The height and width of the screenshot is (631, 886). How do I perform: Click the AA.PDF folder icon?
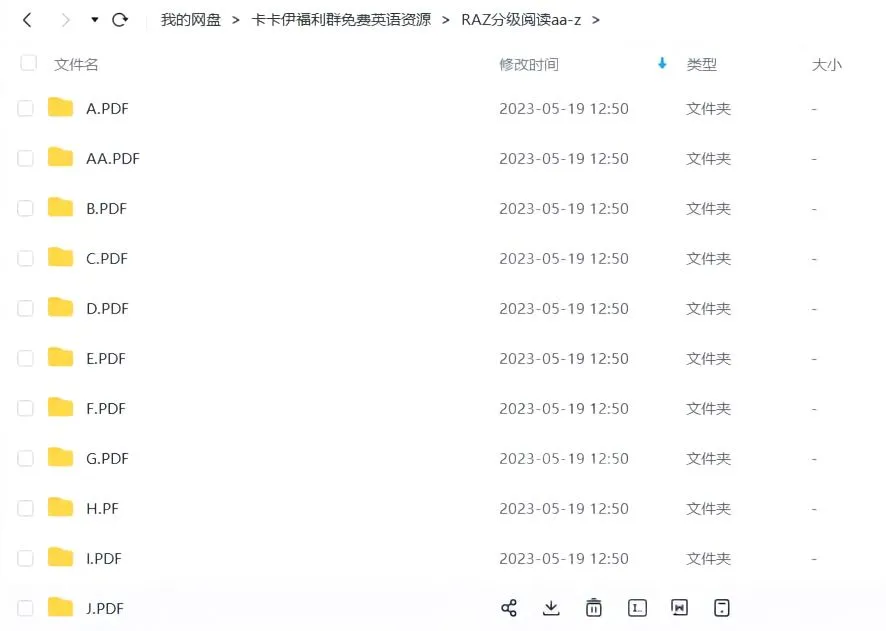click(60, 156)
